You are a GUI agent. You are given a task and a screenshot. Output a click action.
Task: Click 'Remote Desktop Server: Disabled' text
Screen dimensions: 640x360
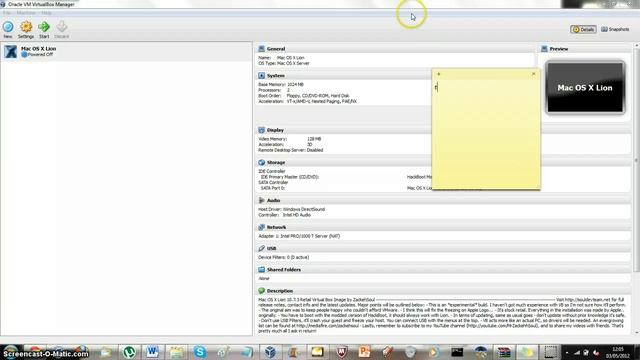click(291, 150)
